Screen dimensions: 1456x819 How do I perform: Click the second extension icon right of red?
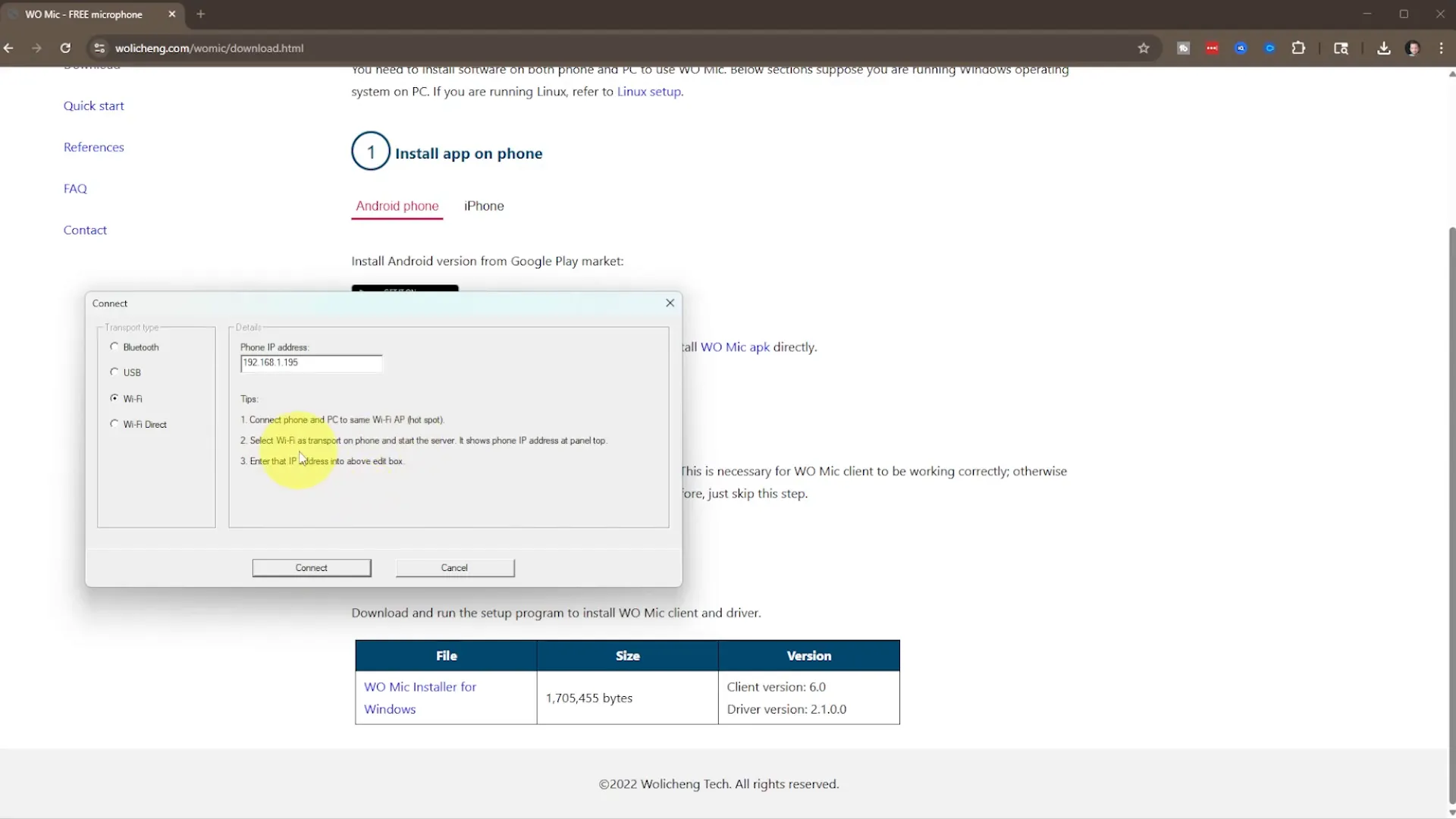pyautogui.click(x=1269, y=48)
